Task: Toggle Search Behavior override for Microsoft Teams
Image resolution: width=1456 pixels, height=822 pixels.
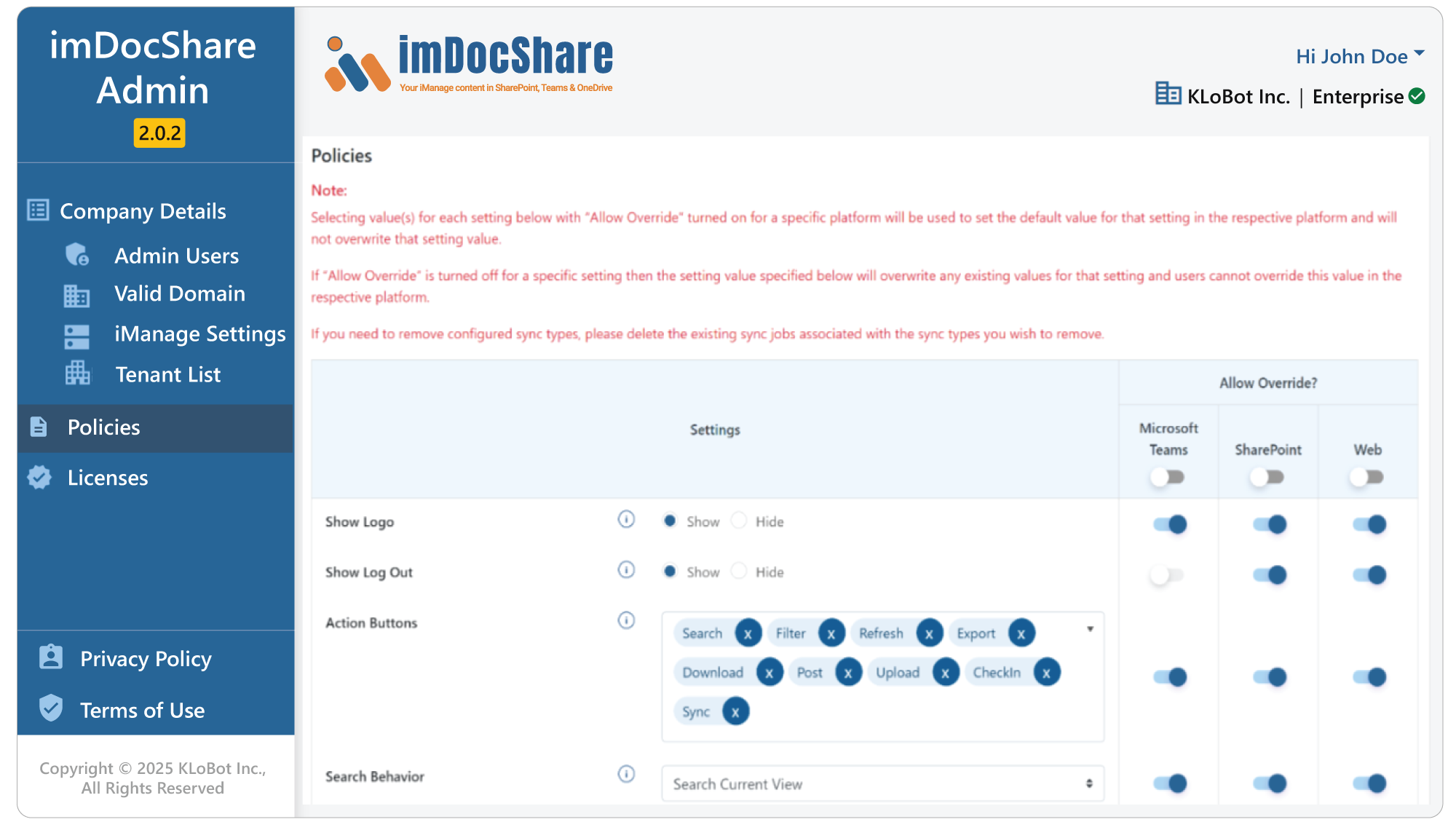Action: click(x=1170, y=783)
